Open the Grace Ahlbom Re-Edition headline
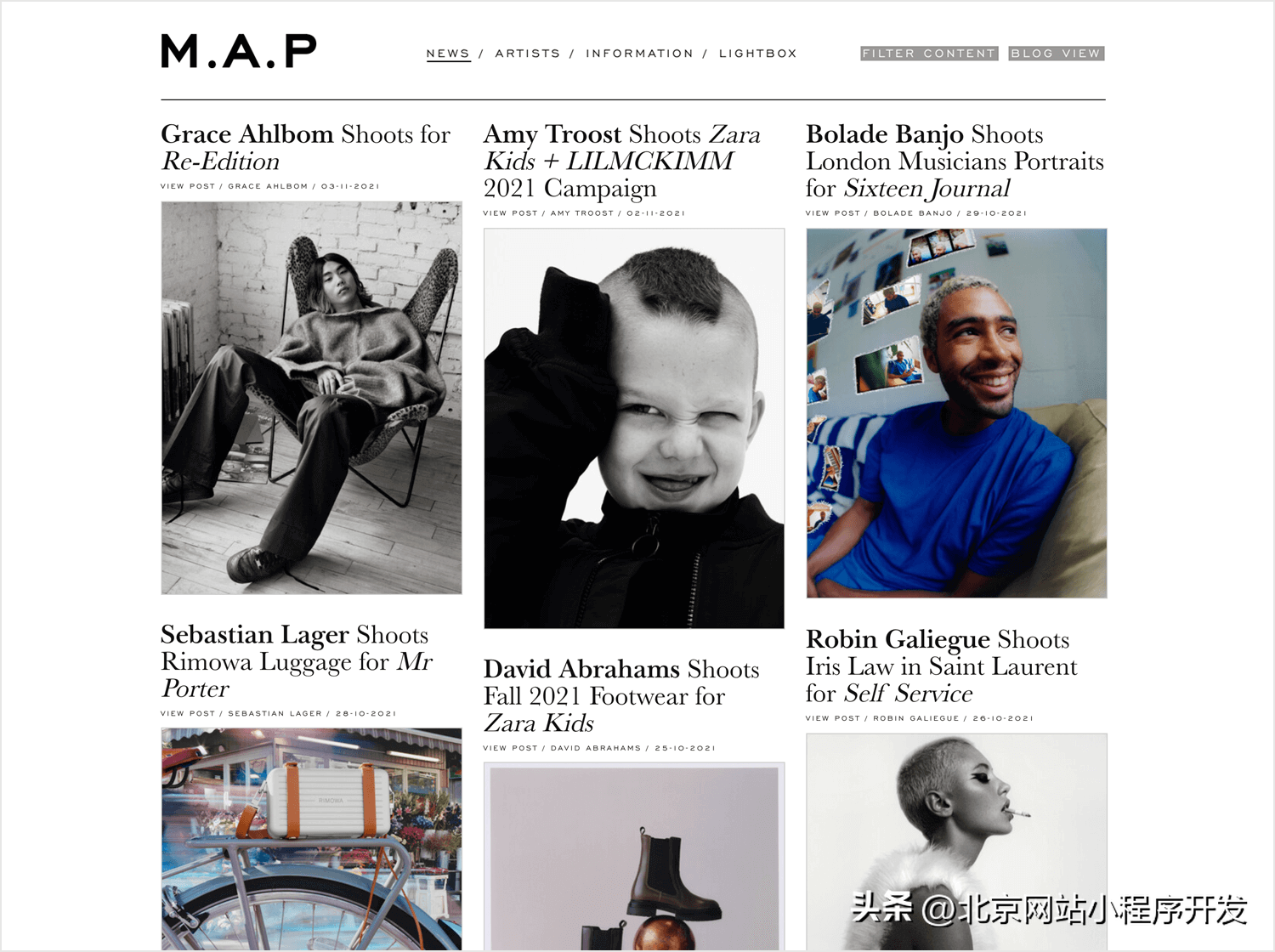 pyautogui.click(x=305, y=148)
